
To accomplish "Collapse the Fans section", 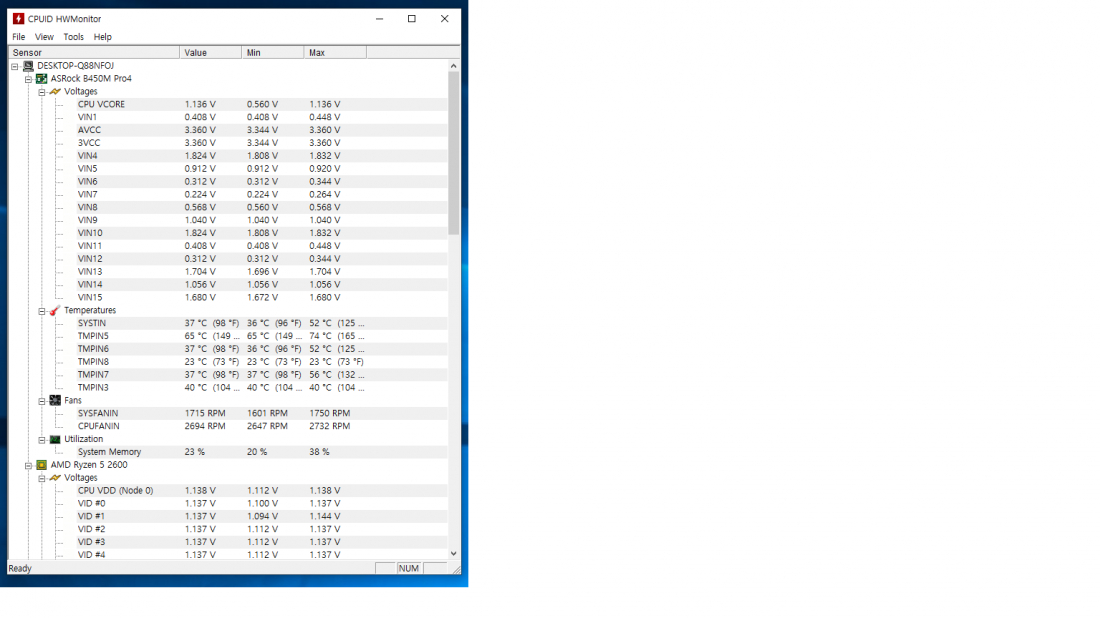I will click(41, 401).
